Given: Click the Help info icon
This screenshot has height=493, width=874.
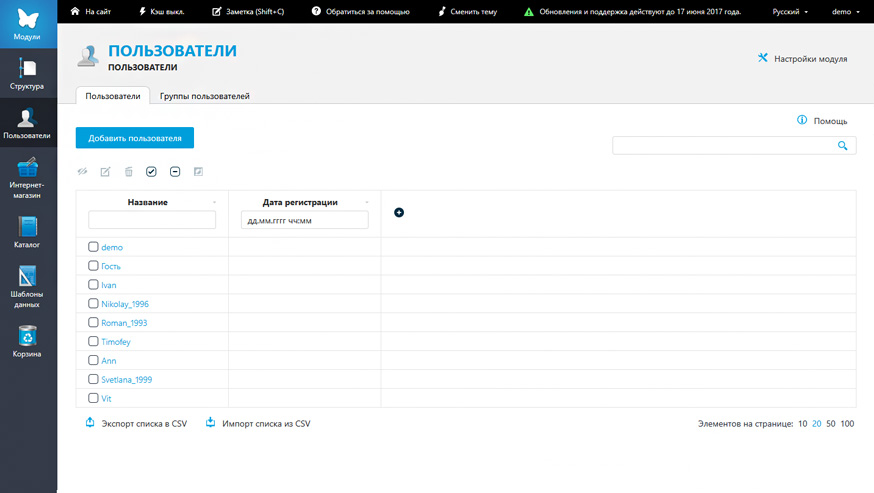Looking at the screenshot, I should pos(802,120).
